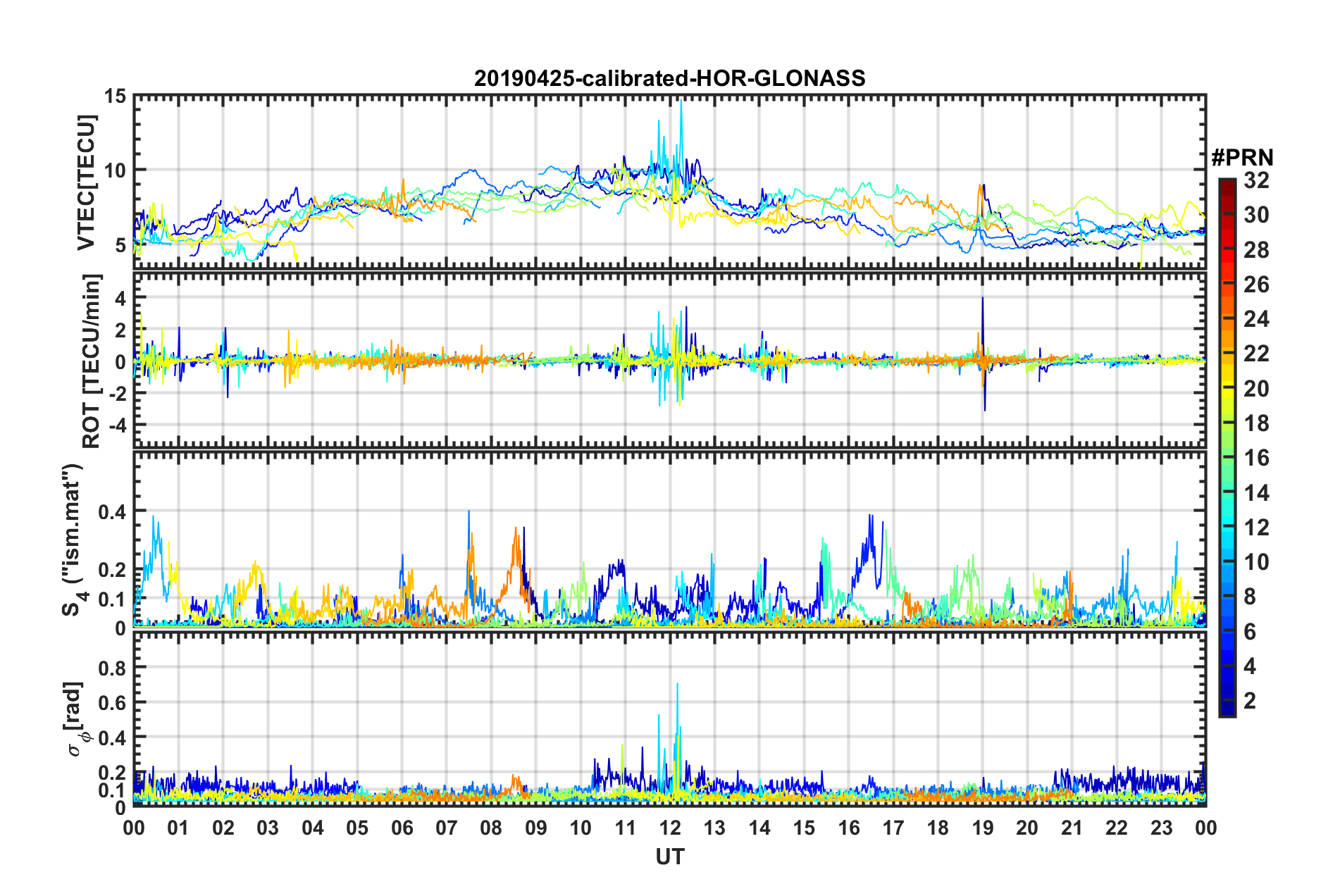This screenshot has height=896, width=1340.
Task: Click VTEC axis tick label 15
Action: coord(116,96)
